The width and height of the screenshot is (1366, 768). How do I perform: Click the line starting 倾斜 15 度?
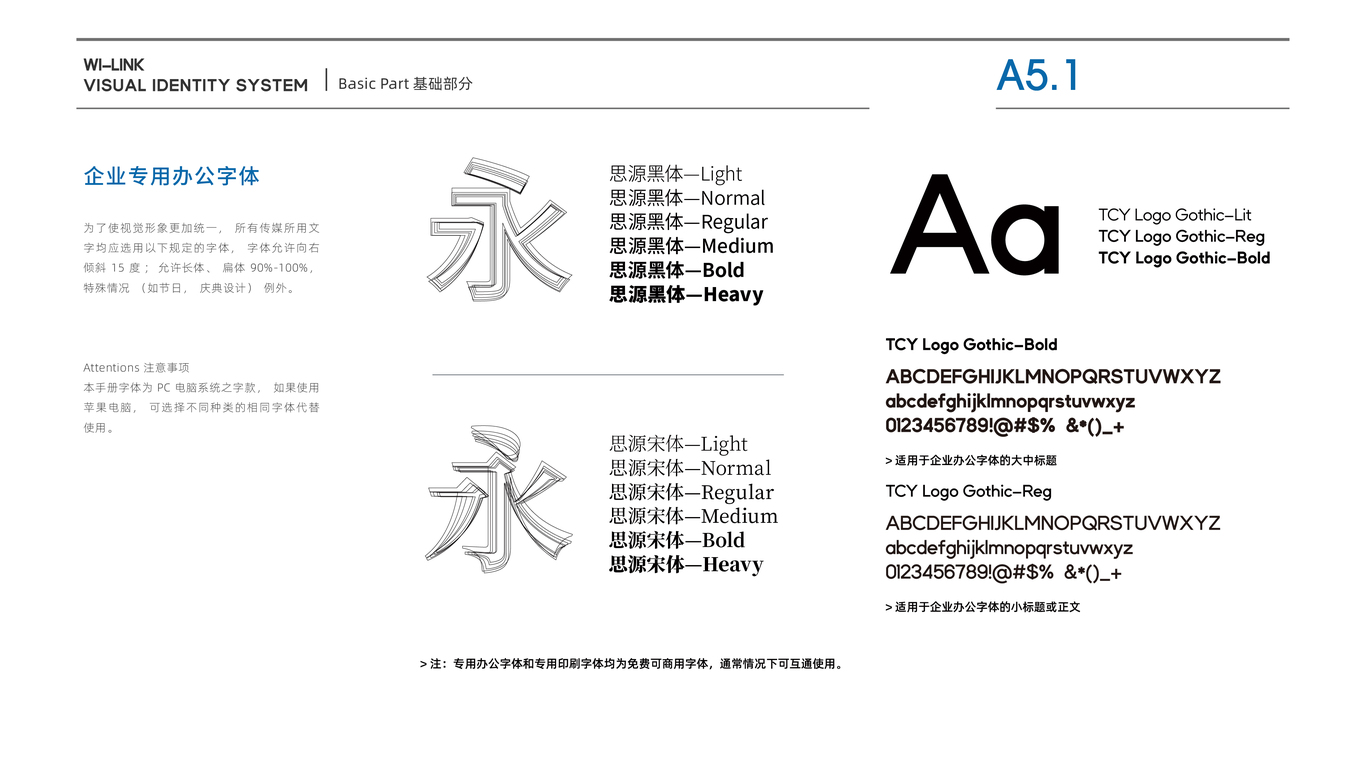(199, 268)
